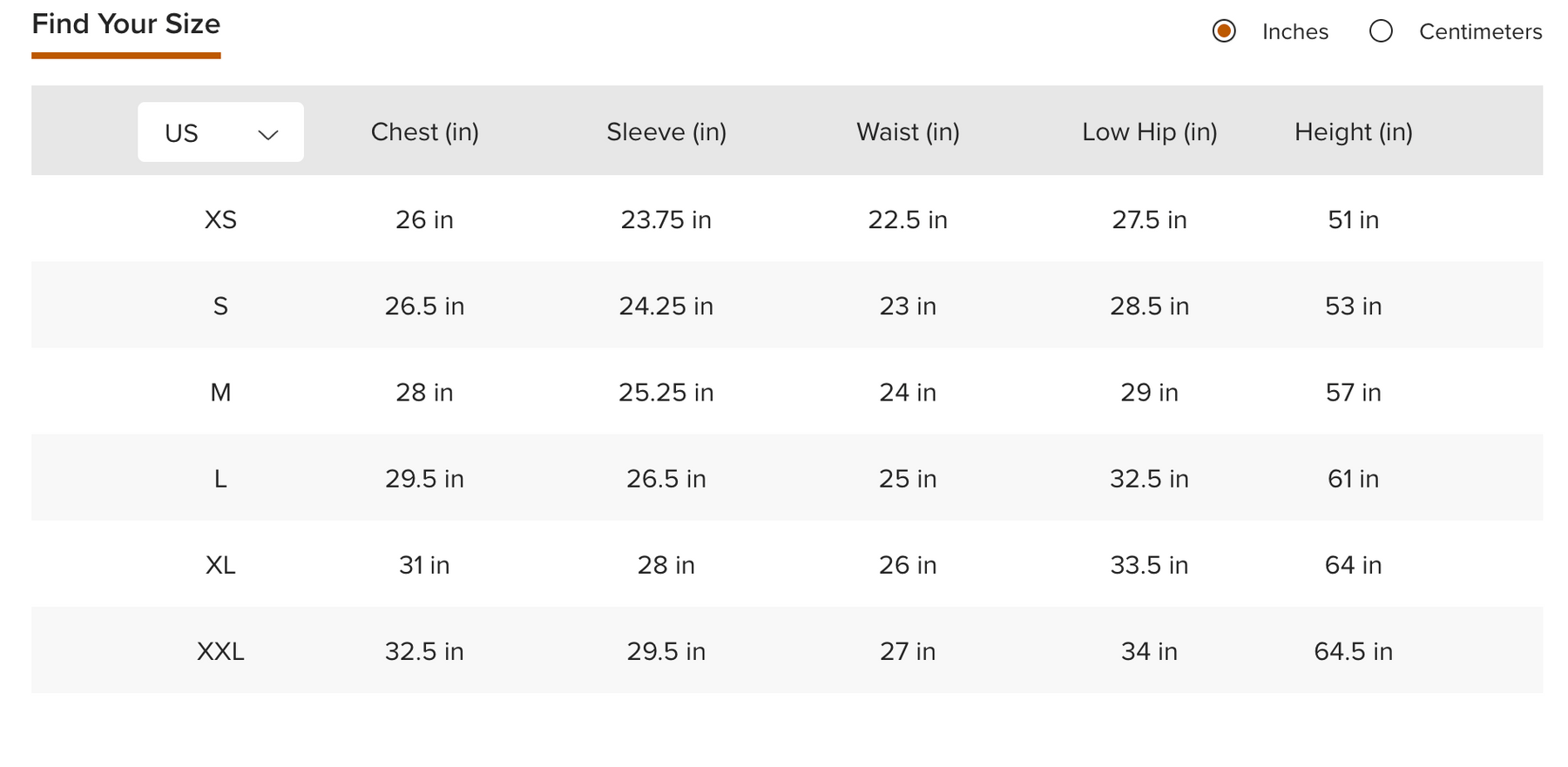Click the 32.5 in low hip cell

(1150, 479)
